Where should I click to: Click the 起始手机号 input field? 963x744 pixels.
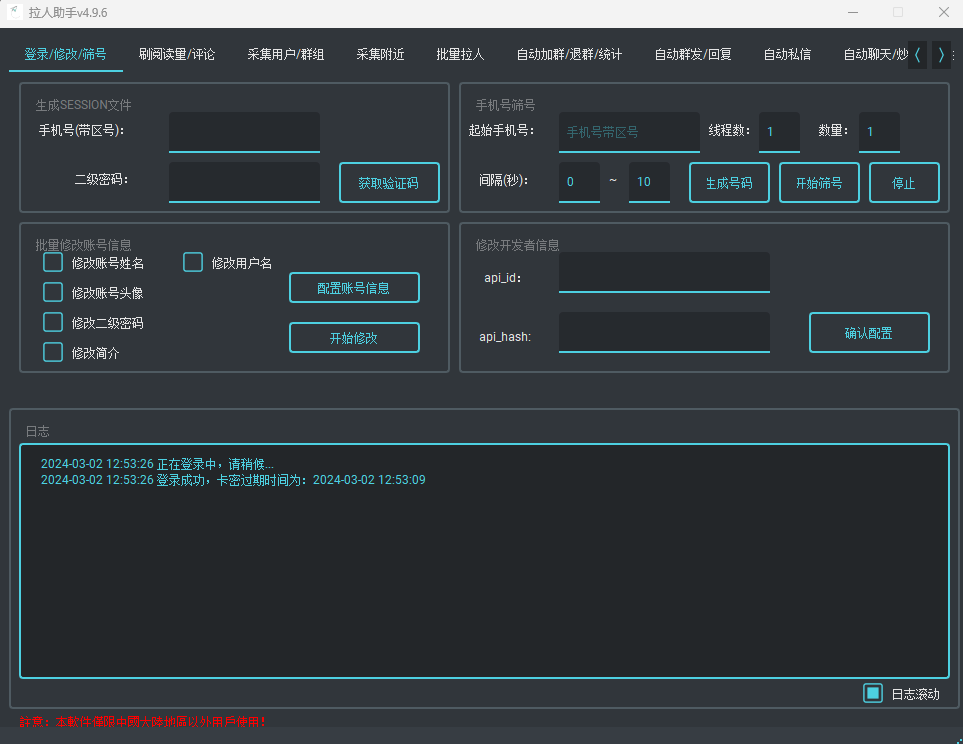coord(629,132)
